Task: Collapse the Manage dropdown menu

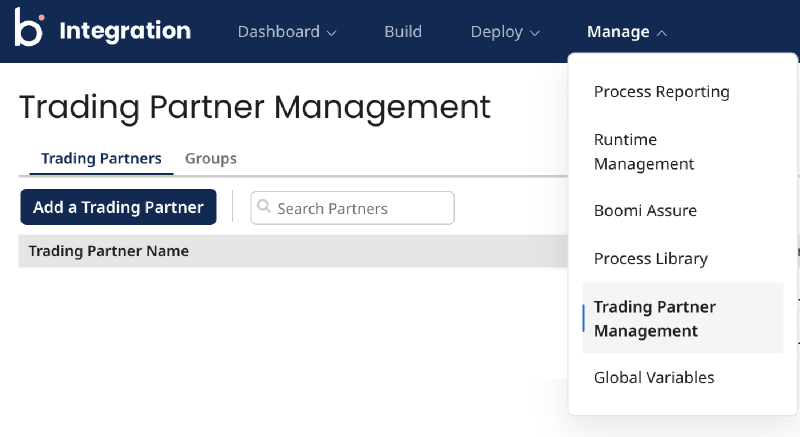Action: (x=627, y=32)
